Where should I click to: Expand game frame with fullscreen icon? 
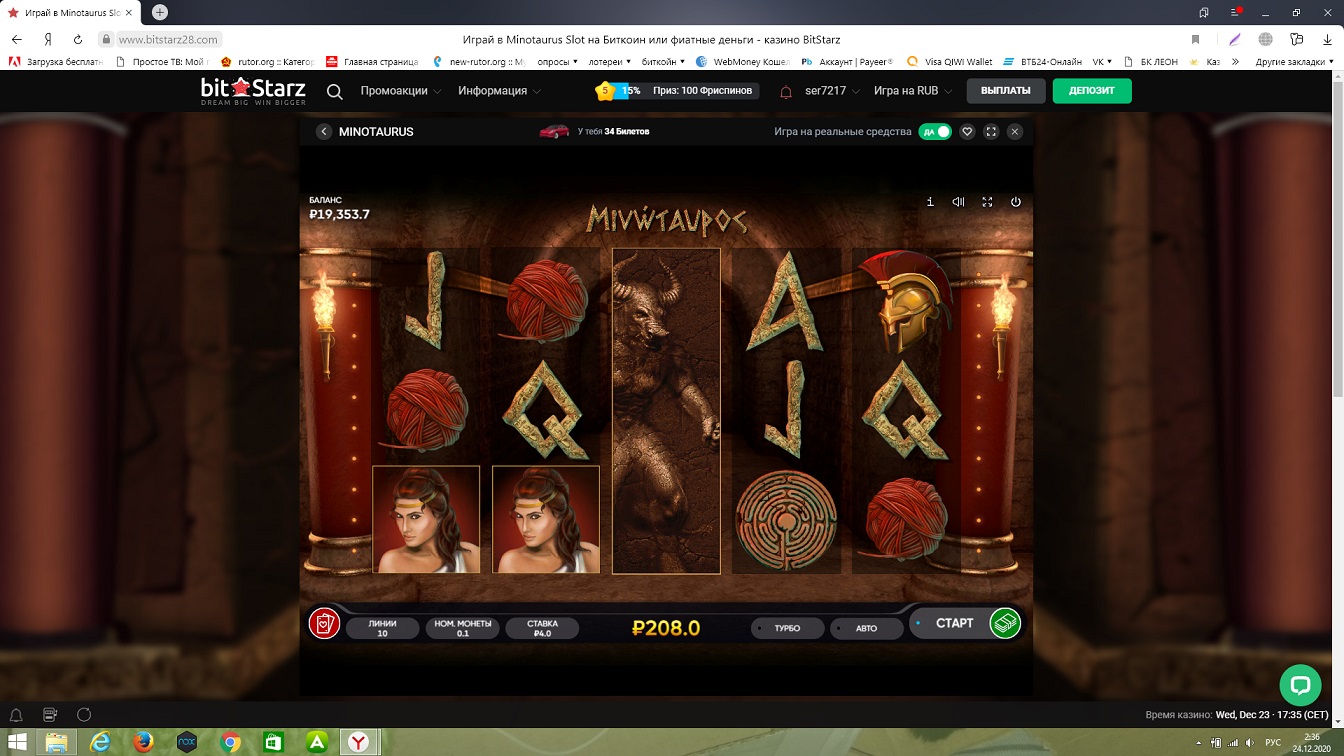(991, 132)
